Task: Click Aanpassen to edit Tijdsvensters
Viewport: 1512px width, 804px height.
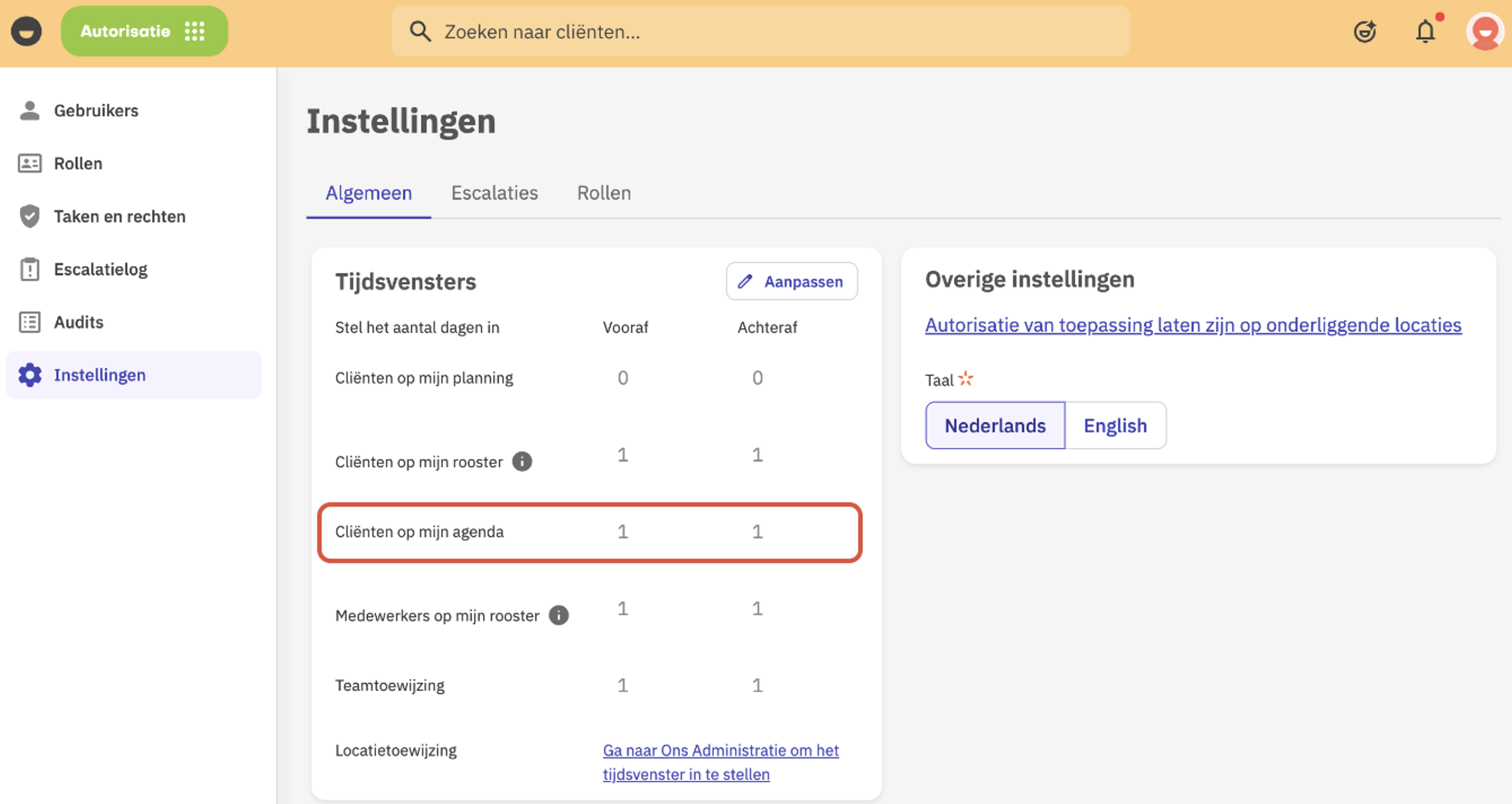Action: 791,282
